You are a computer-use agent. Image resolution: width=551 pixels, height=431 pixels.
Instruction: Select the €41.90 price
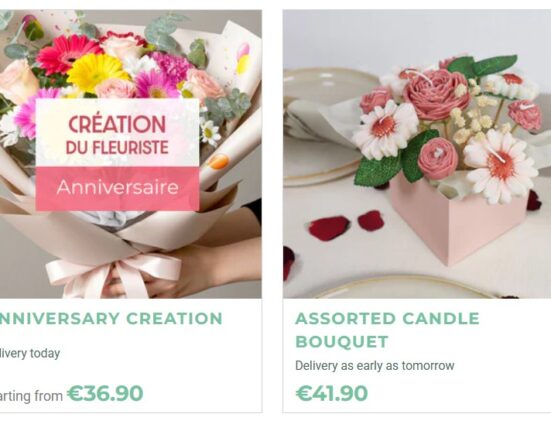click(332, 393)
